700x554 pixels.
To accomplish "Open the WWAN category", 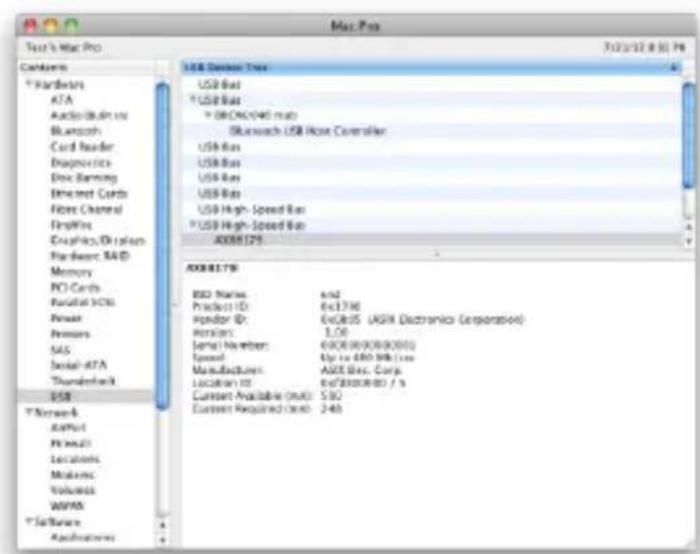I will [x=67, y=506].
